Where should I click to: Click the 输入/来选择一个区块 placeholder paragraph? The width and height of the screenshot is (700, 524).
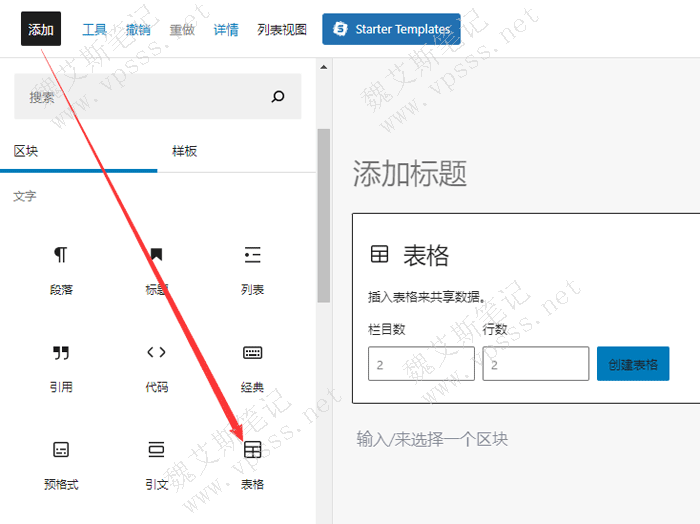coord(432,439)
